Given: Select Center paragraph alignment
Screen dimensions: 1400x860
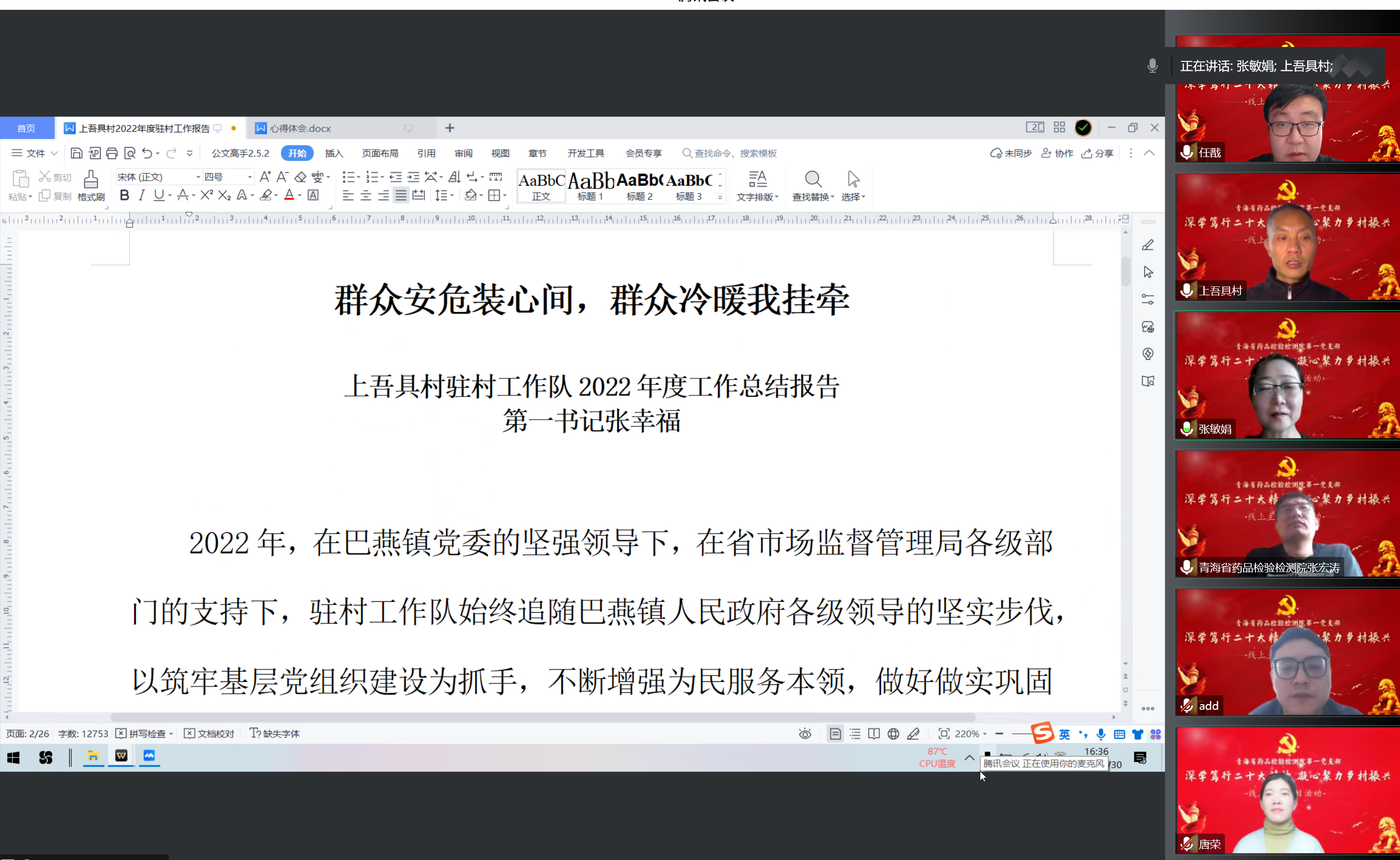Looking at the screenshot, I should 366,196.
